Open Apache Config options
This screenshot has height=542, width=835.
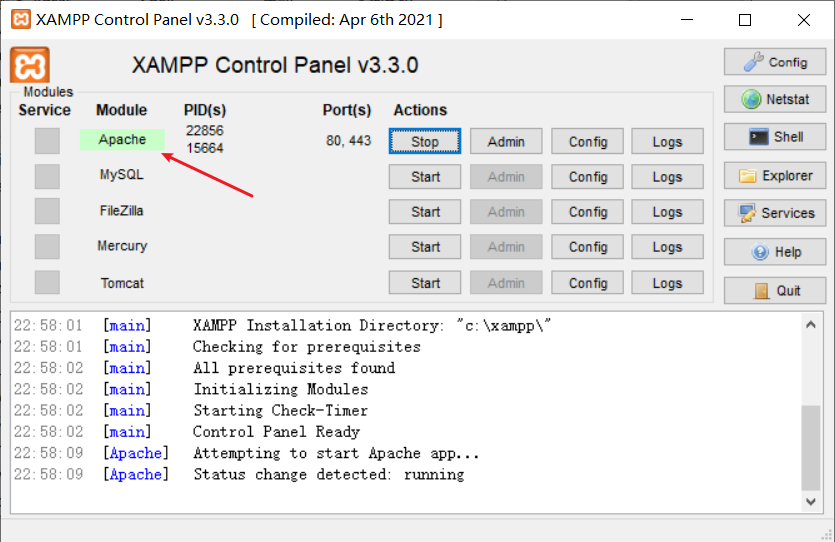click(x=587, y=141)
